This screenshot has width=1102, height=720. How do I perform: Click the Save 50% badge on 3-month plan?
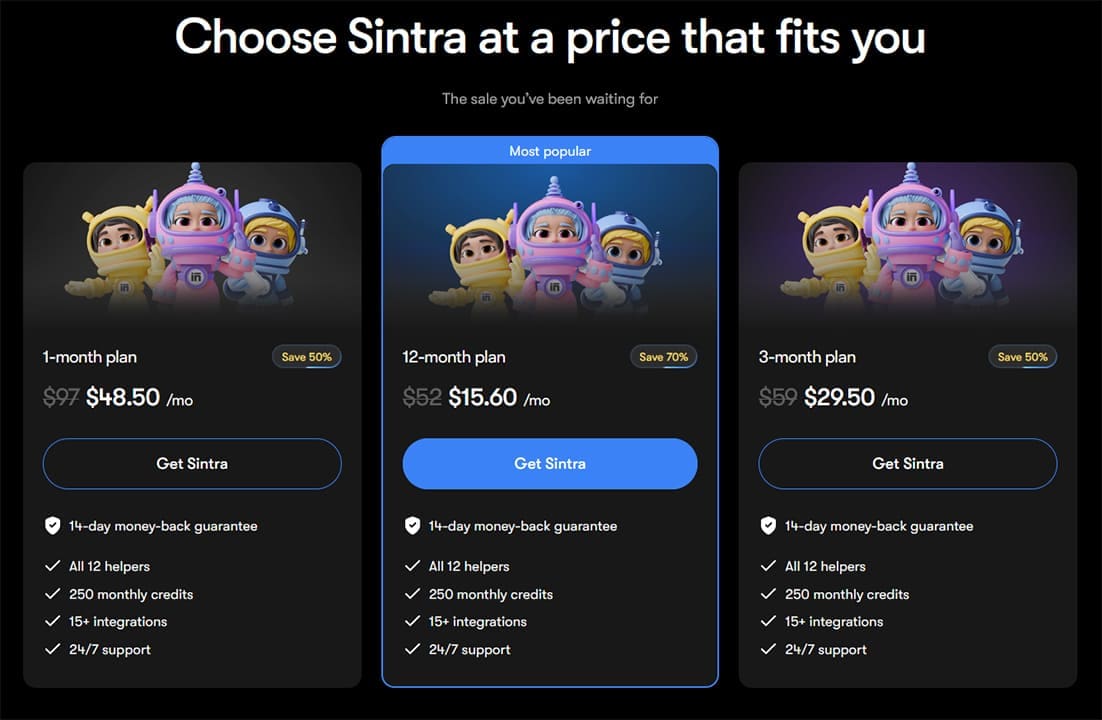1022,357
